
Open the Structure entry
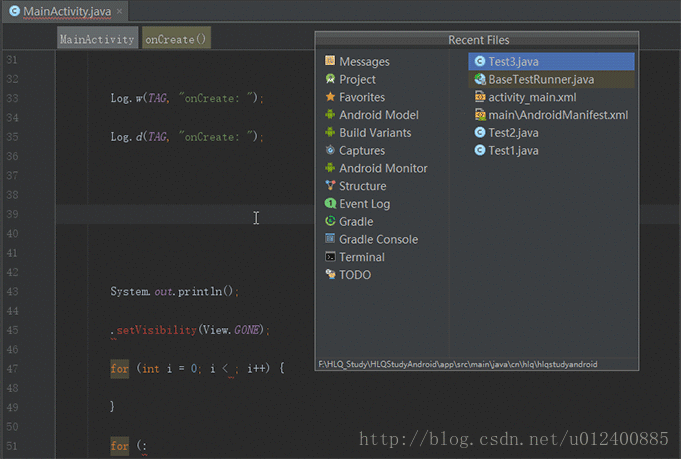click(362, 186)
